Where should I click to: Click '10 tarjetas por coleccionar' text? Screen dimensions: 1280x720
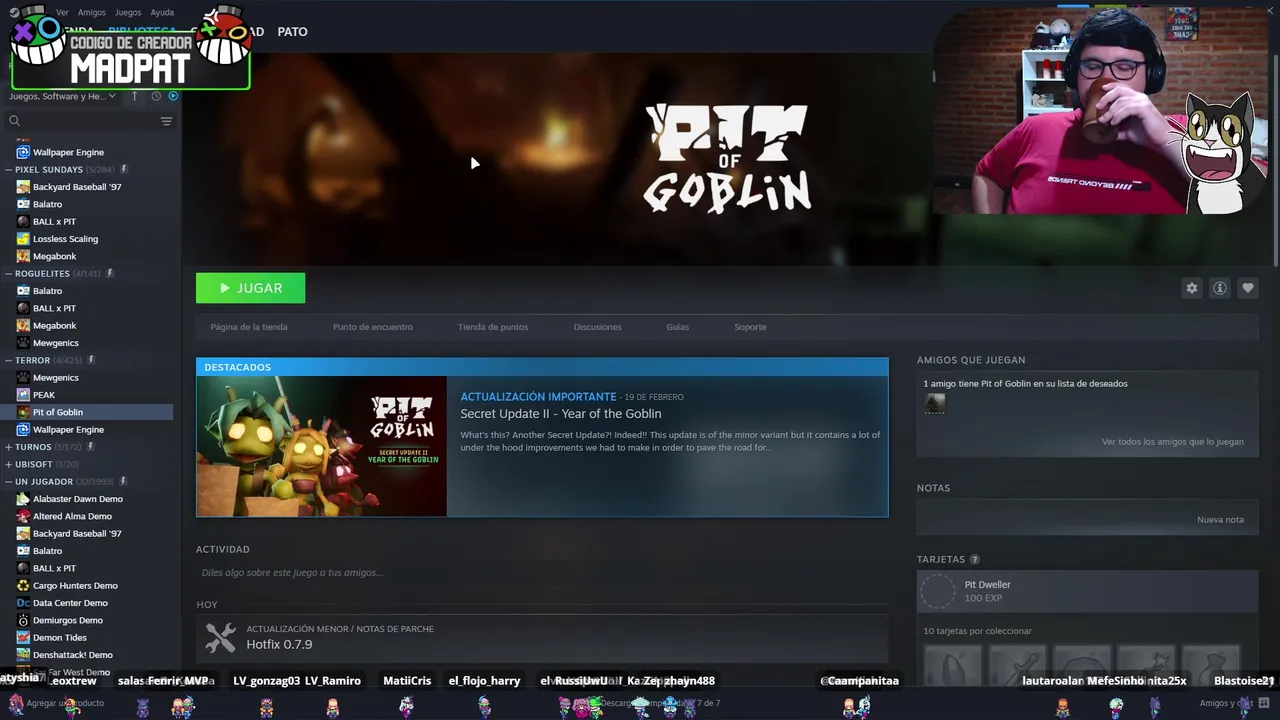tap(977, 631)
